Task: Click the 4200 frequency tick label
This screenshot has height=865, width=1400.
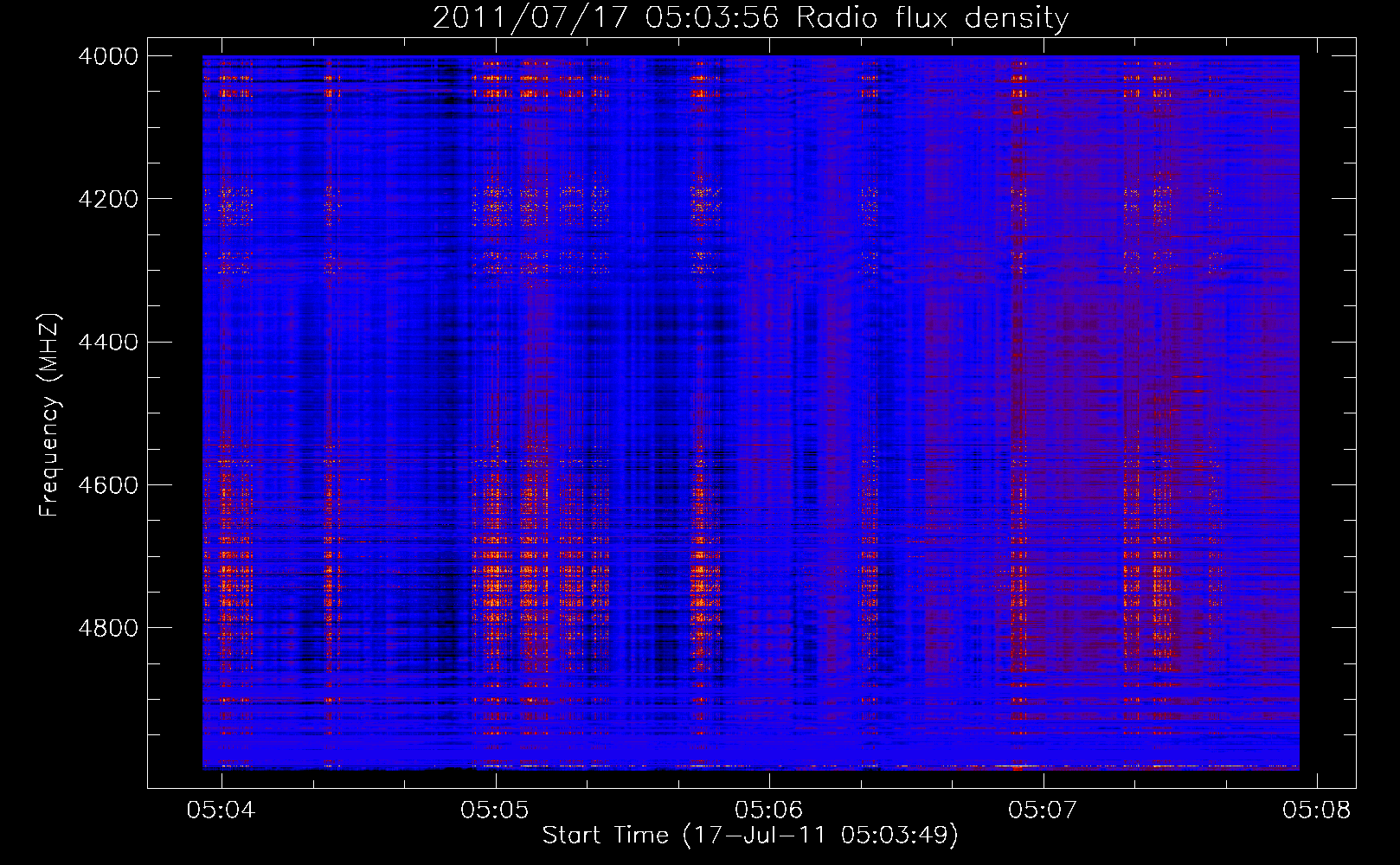Action: tap(108, 199)
